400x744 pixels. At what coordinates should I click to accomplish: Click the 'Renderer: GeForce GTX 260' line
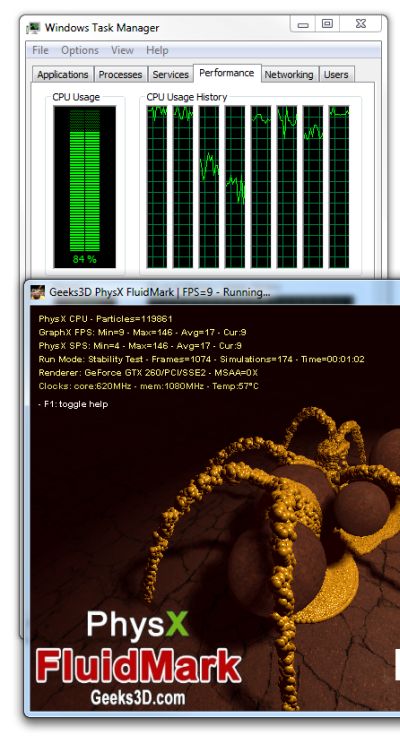(148, 372)
